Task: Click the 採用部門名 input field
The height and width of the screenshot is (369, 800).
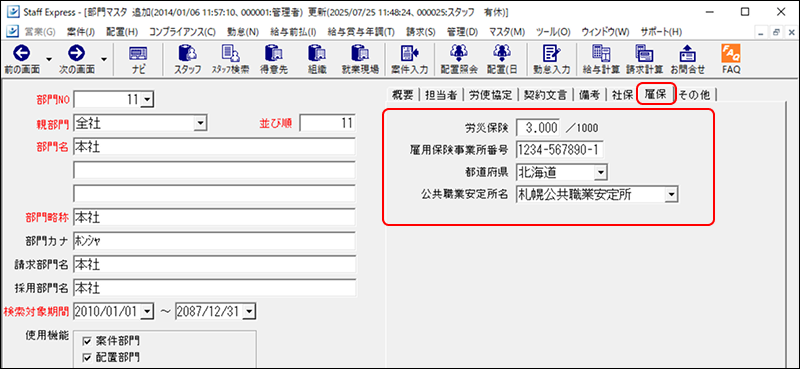Action: [x=214, y=288]
